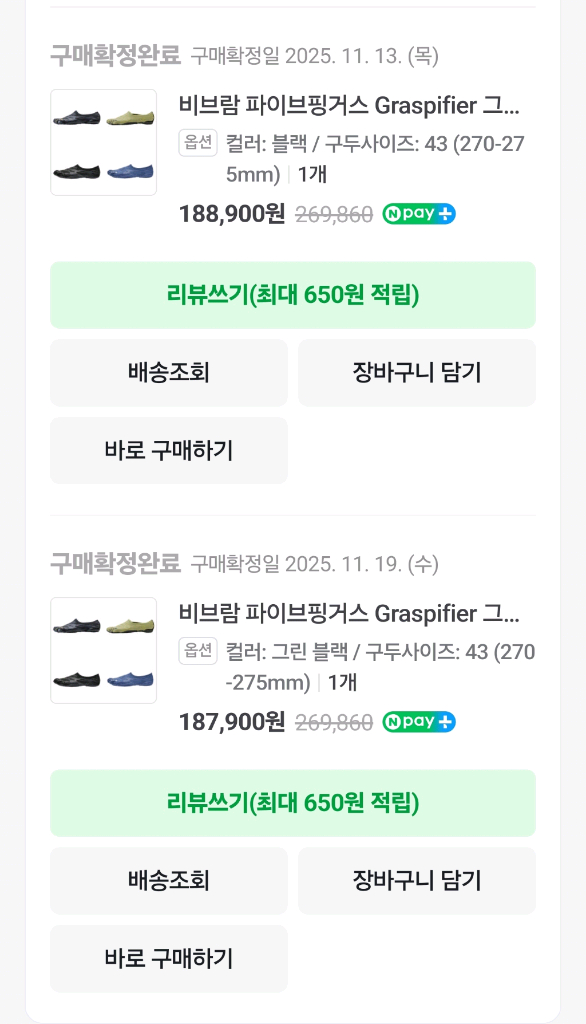Open the first Graspifier product title link
Screen dimensions: 586x1024
pos(350,106)
